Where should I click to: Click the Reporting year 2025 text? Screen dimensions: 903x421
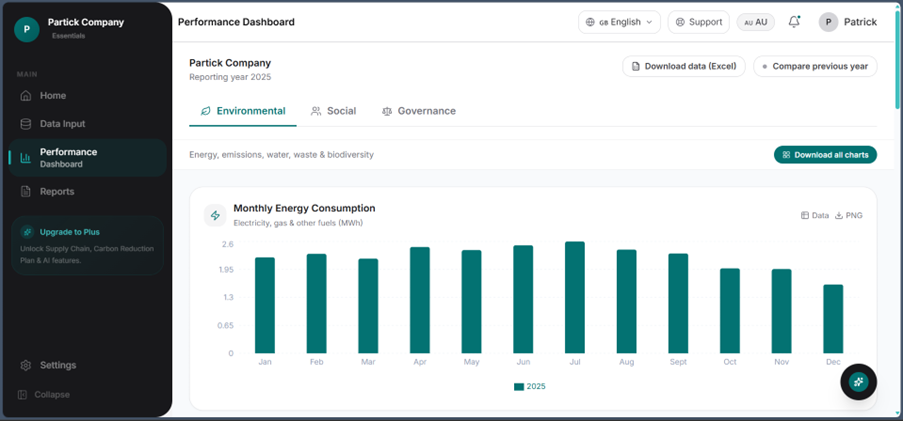tap(230, 77)
